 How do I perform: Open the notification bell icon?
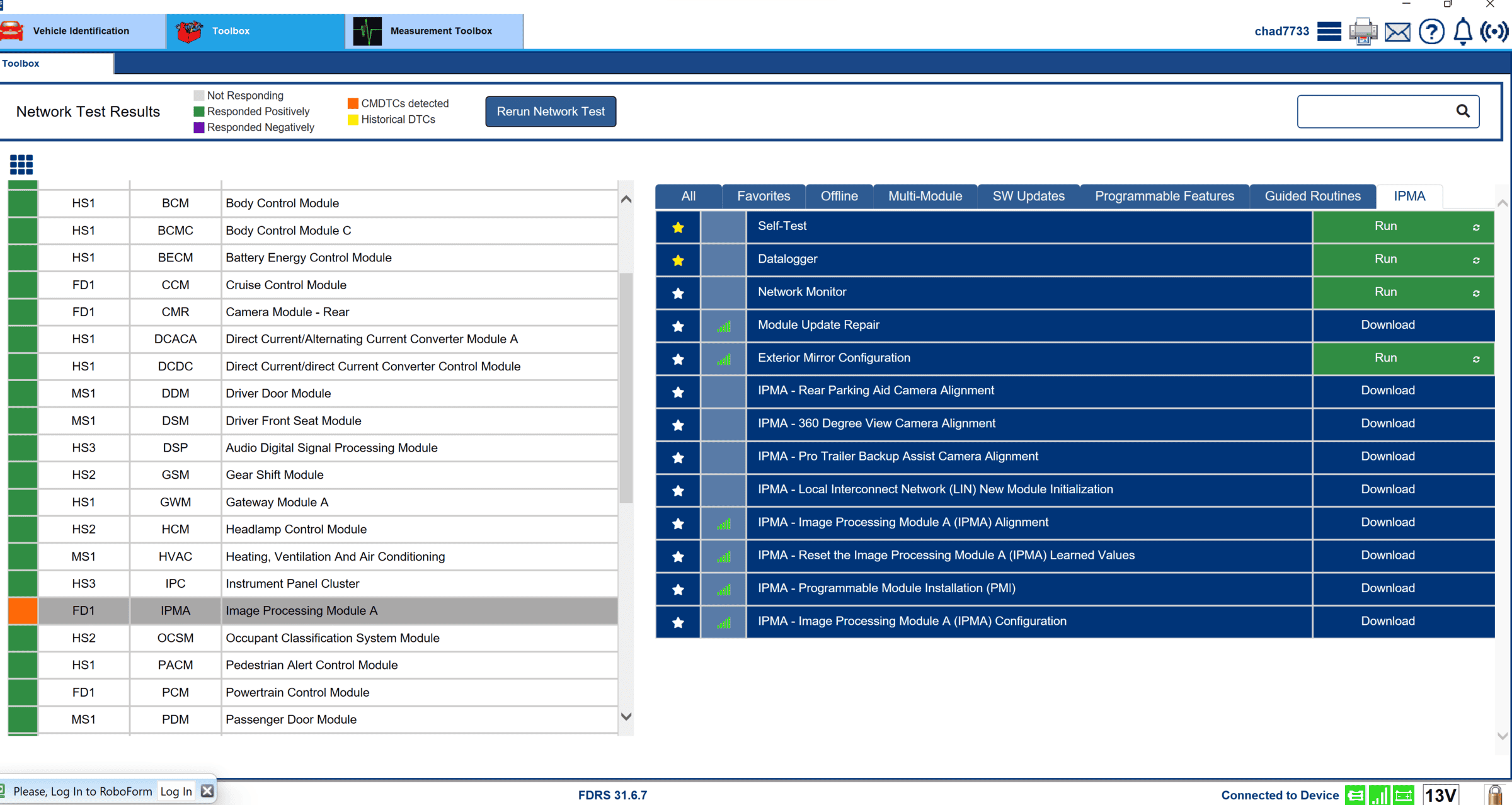pyautogui.click(x=1463, y=31)
